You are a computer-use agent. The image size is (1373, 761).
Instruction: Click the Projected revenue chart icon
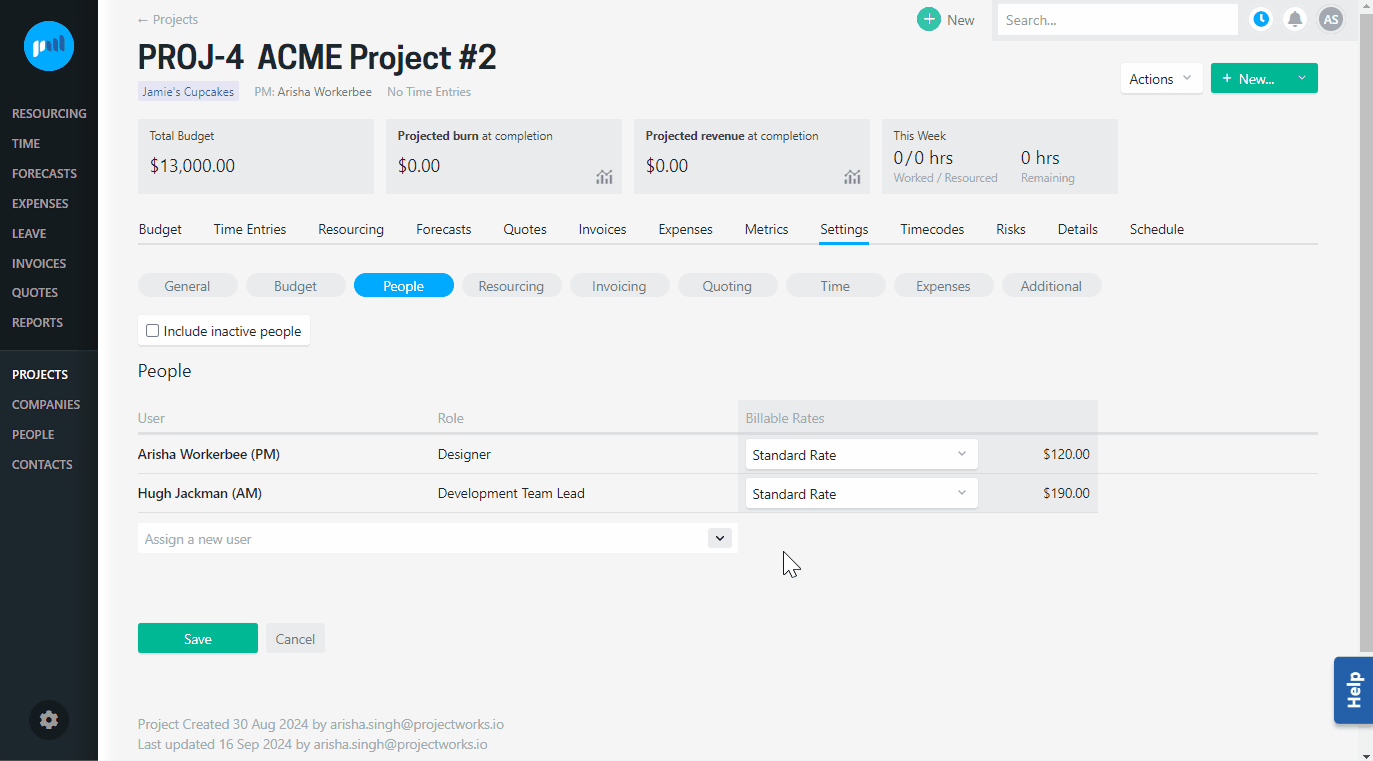pyautogui.click(x=852, y=177)
